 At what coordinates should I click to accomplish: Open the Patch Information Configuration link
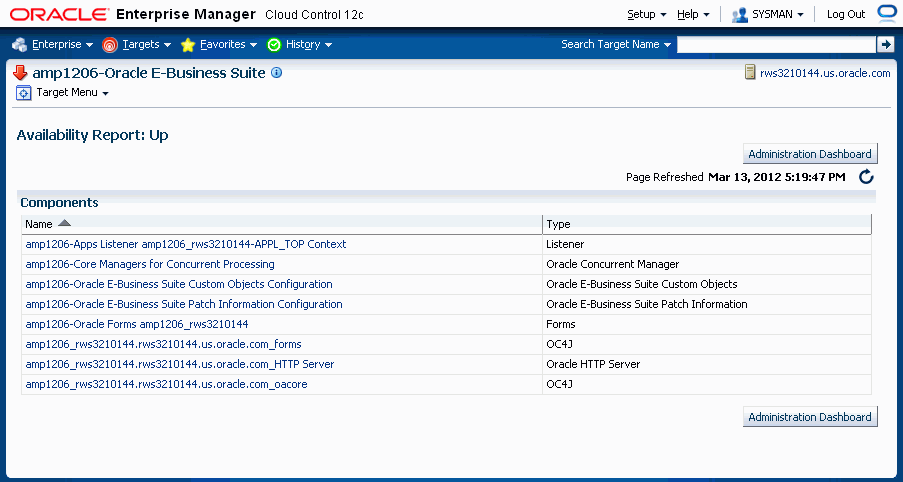click(x=184, y=304)
